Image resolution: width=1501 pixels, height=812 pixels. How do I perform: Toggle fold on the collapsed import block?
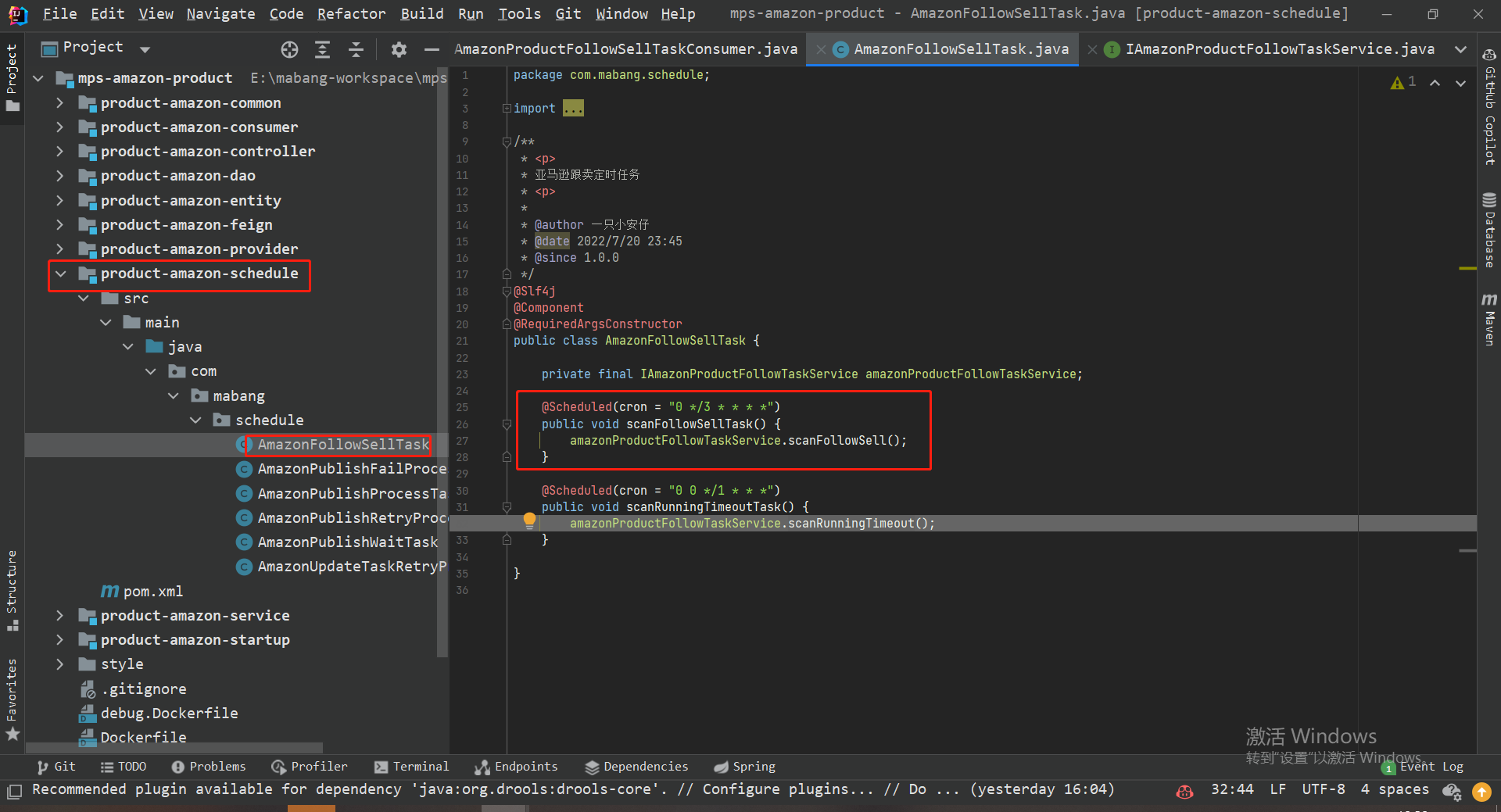(x=507, y=109)
